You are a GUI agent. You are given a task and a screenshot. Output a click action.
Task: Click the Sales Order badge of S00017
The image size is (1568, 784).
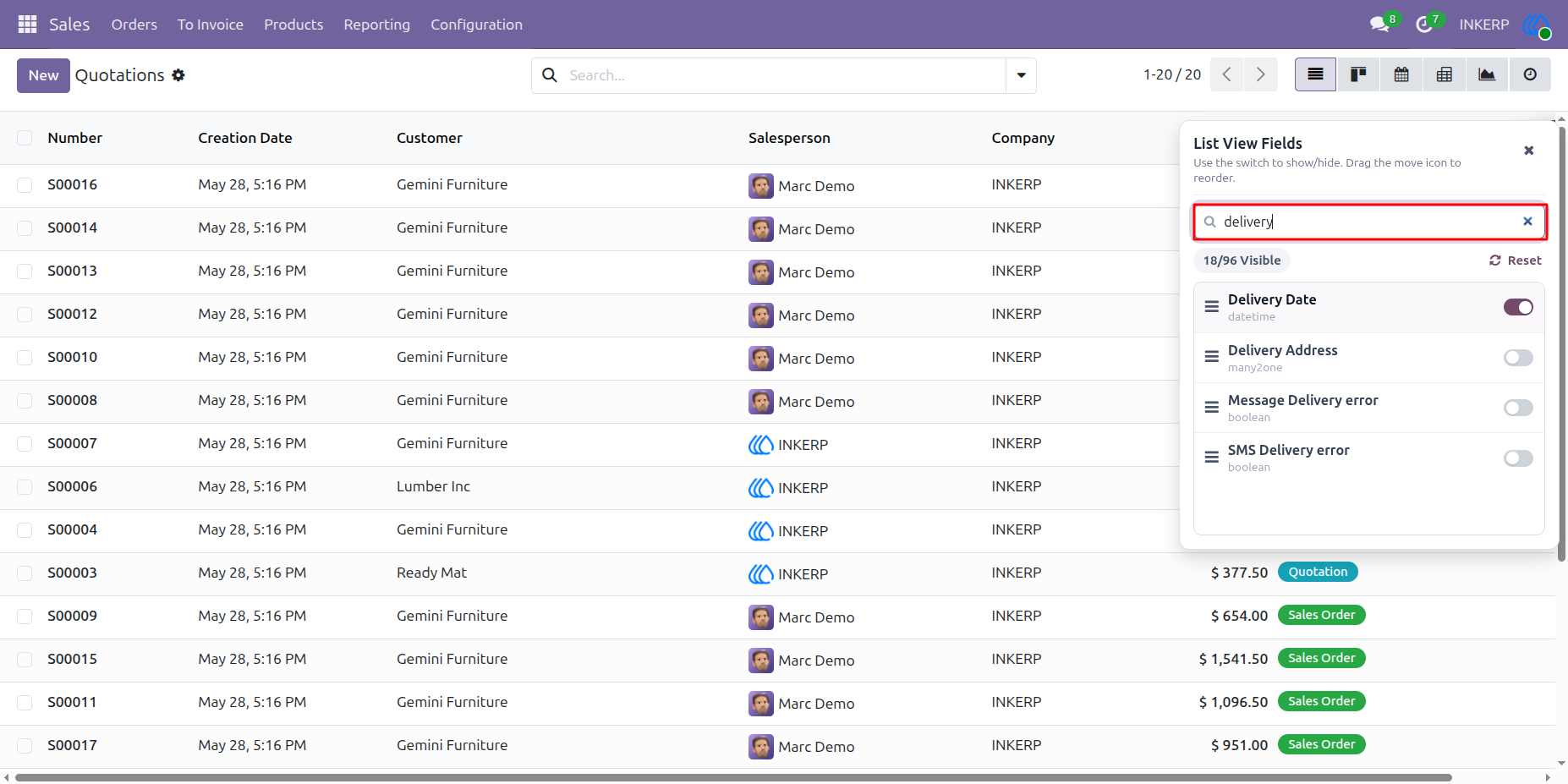(1321, 744)
